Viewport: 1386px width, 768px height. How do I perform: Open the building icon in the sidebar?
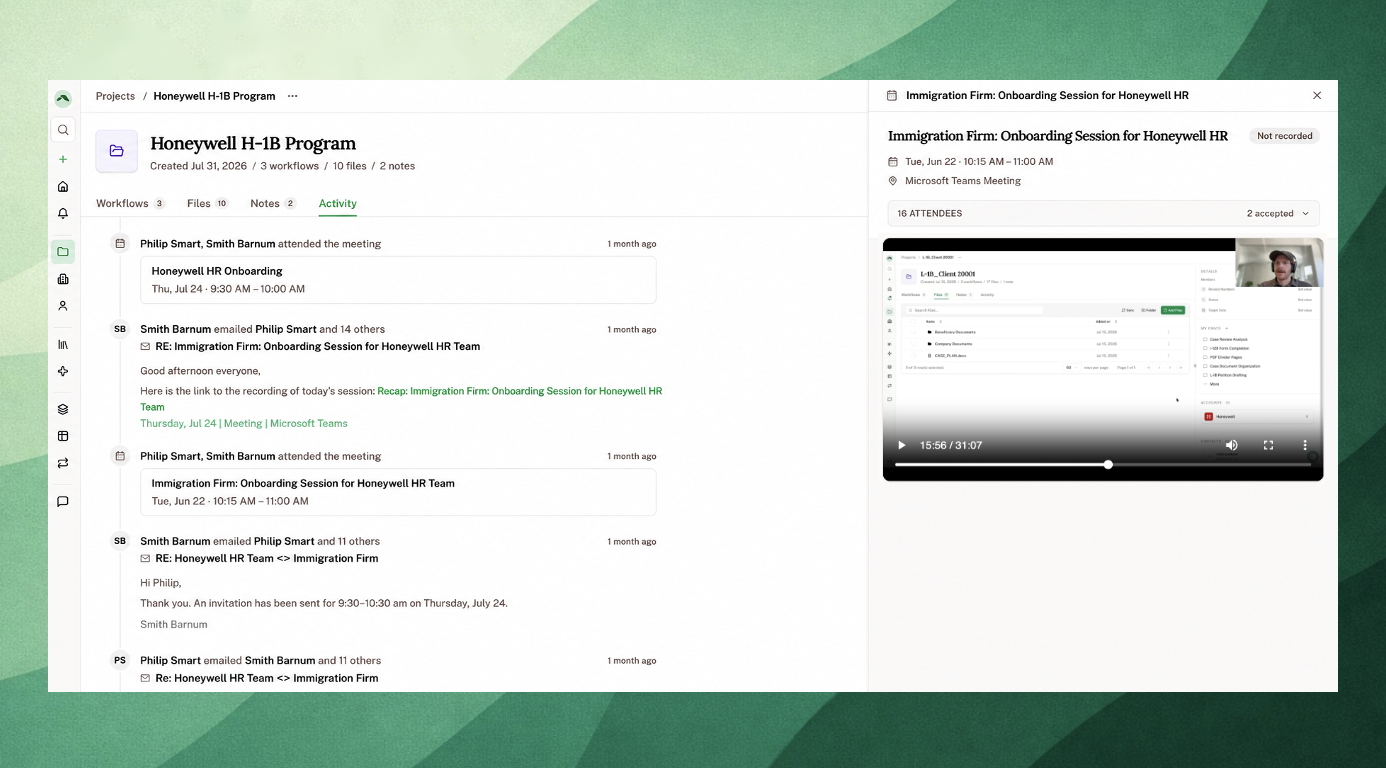coord(63,279)
